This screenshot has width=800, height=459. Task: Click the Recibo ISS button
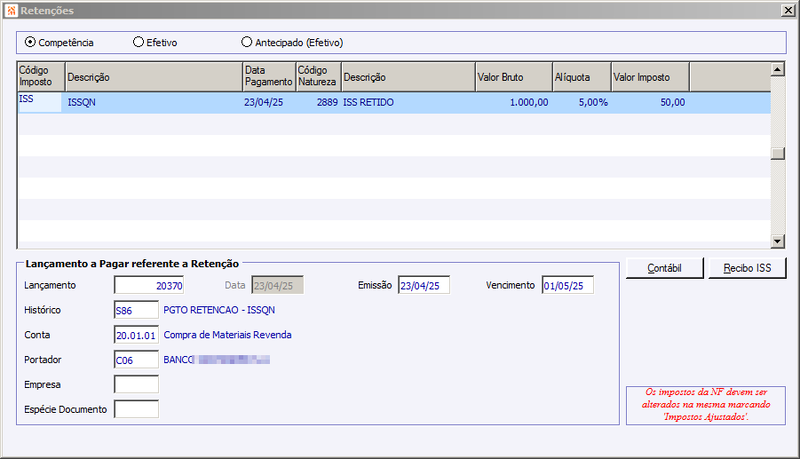click(x=747, y=268)
